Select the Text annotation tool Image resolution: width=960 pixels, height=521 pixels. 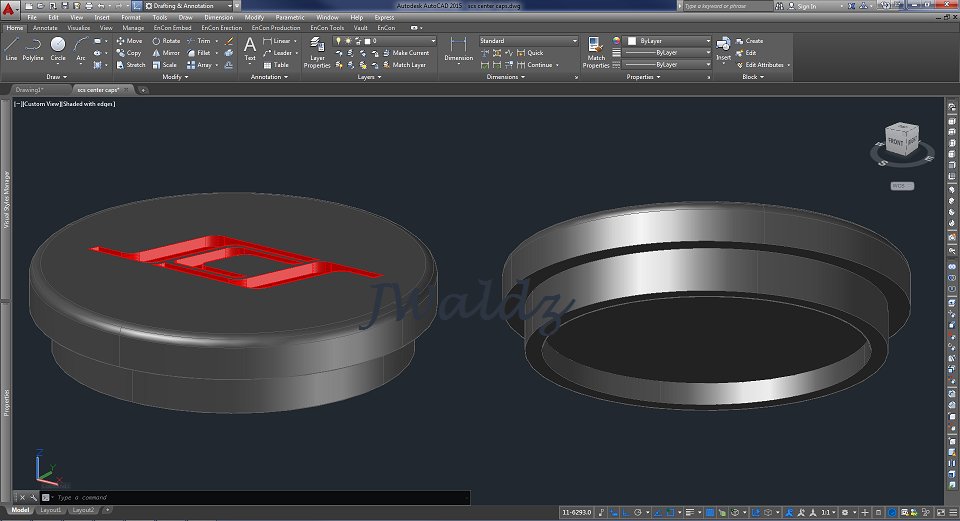250,49
